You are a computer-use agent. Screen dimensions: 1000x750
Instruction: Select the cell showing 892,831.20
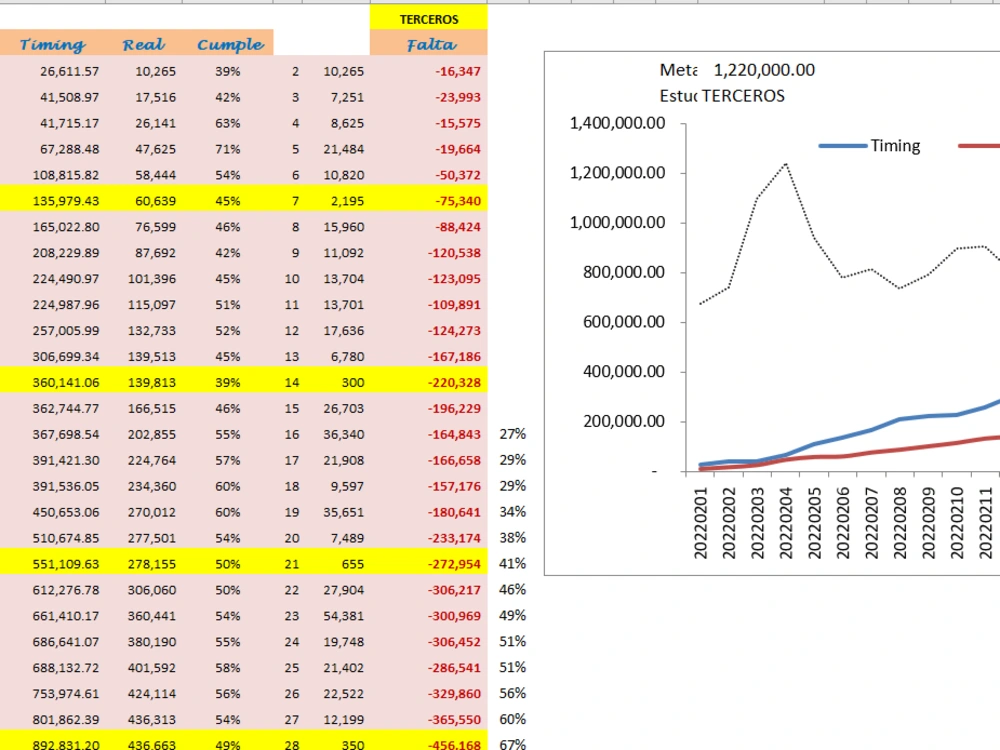66,744
